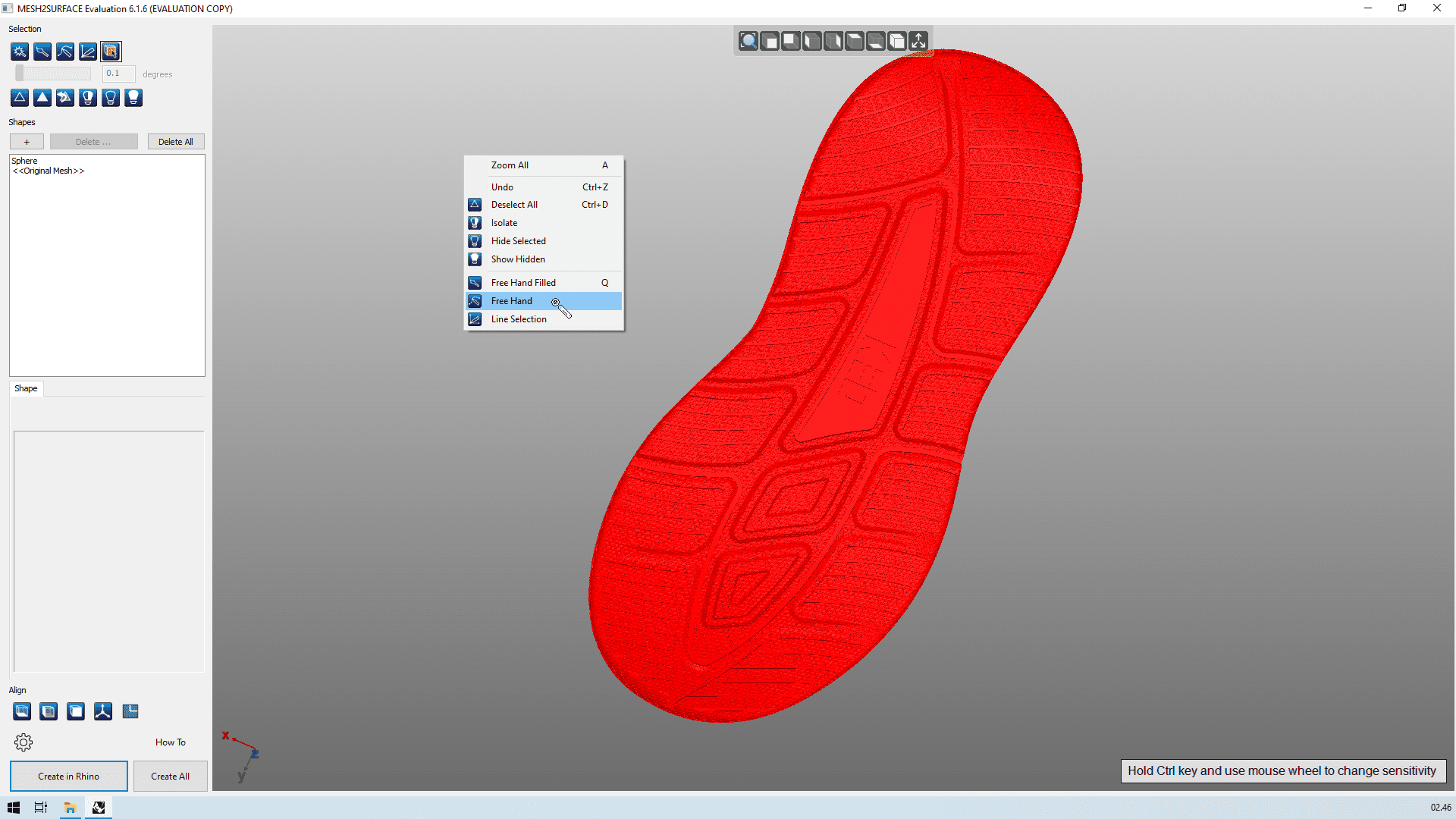
Task: Pick the free hand curve selection tool
Action: [64, 52]
